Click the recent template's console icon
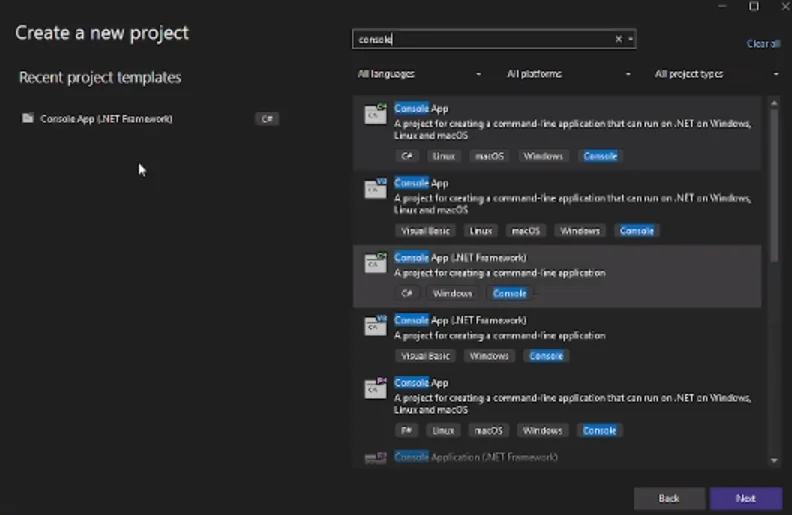The height and width of the screenshot is (515, 792). click(28, 118)
